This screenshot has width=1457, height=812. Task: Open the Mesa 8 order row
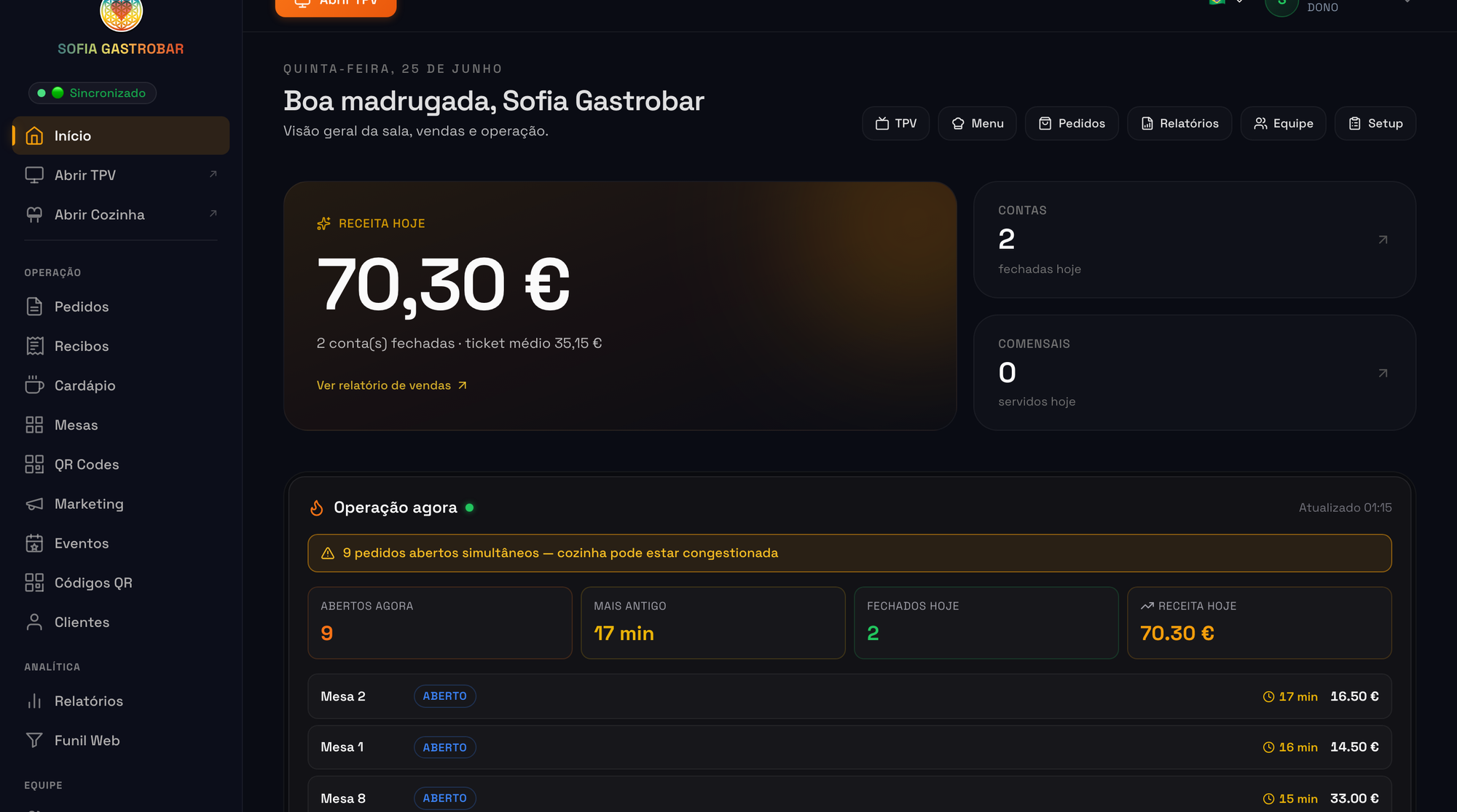(849, 795)
